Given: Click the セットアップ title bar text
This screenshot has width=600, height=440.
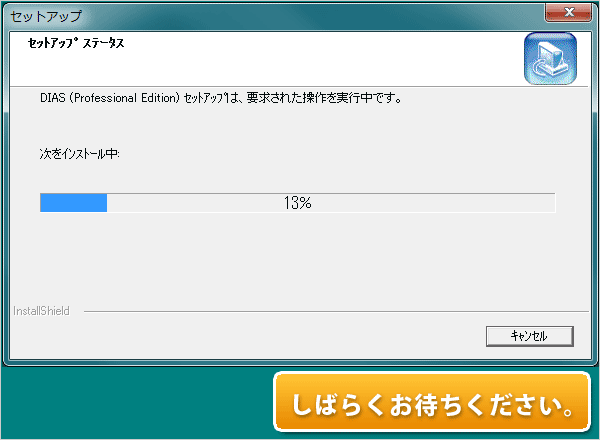Looking at the screenshot, I should pos(46,16).
